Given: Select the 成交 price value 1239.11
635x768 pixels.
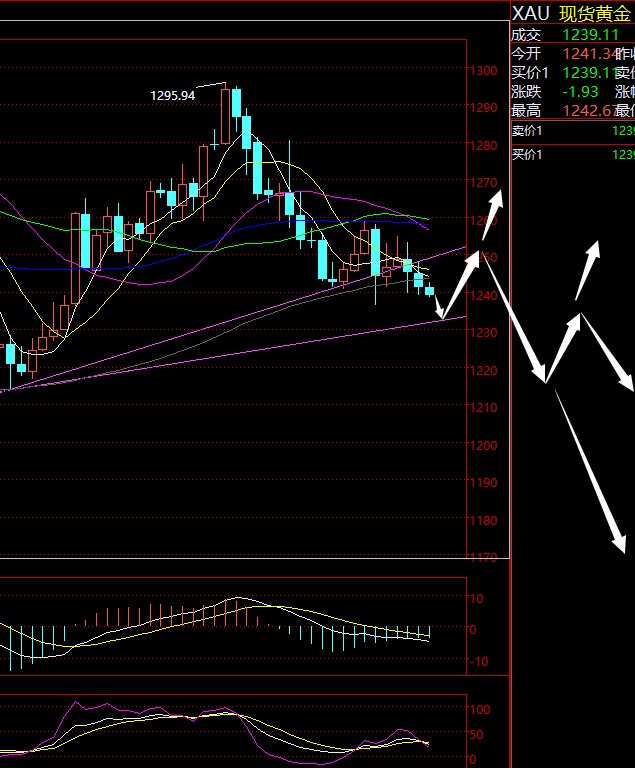Looking at the screenshot, I should tap(591, 35).
